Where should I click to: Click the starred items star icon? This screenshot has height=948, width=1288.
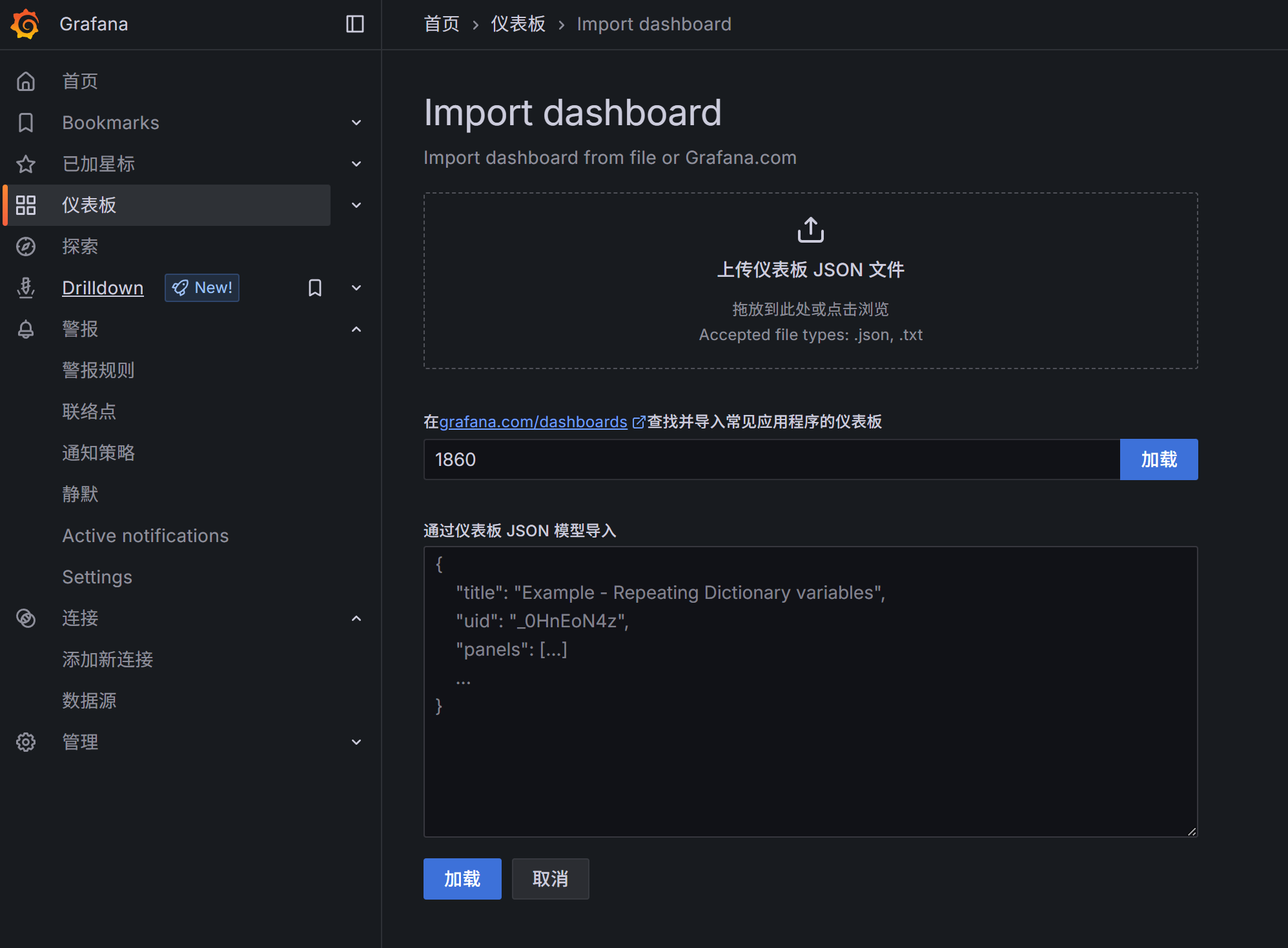point(26,164)
